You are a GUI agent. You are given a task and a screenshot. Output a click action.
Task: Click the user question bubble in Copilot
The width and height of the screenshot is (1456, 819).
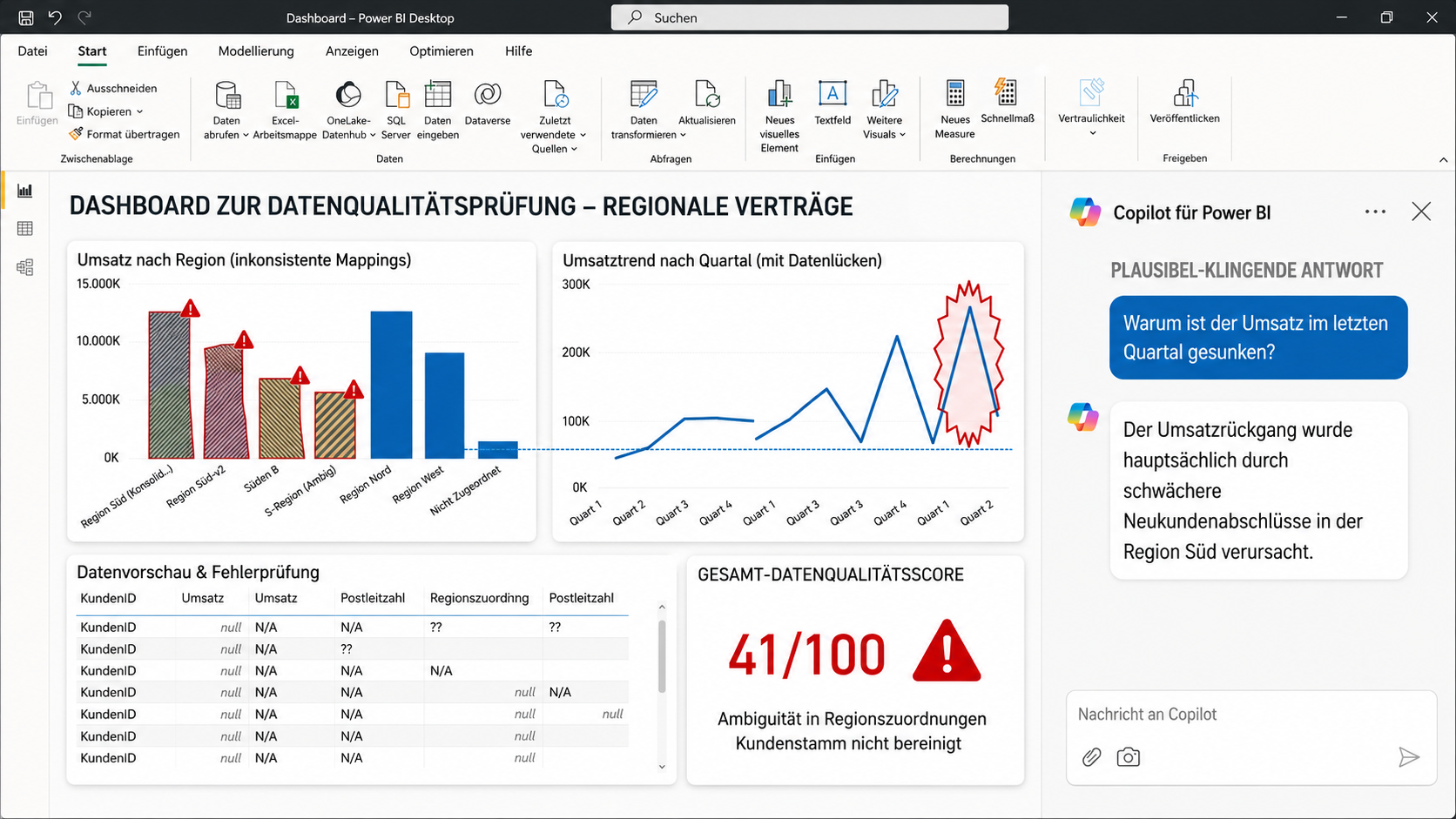(1258, 338)
